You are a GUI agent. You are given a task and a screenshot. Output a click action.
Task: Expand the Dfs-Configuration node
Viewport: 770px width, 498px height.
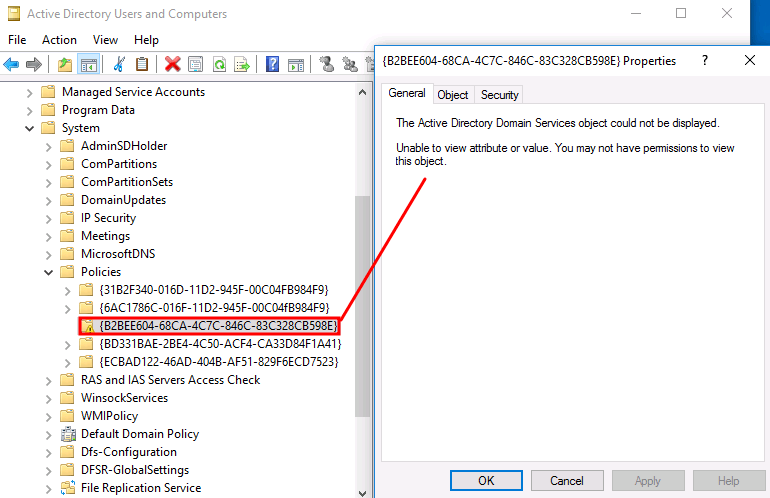click(48, 453)
